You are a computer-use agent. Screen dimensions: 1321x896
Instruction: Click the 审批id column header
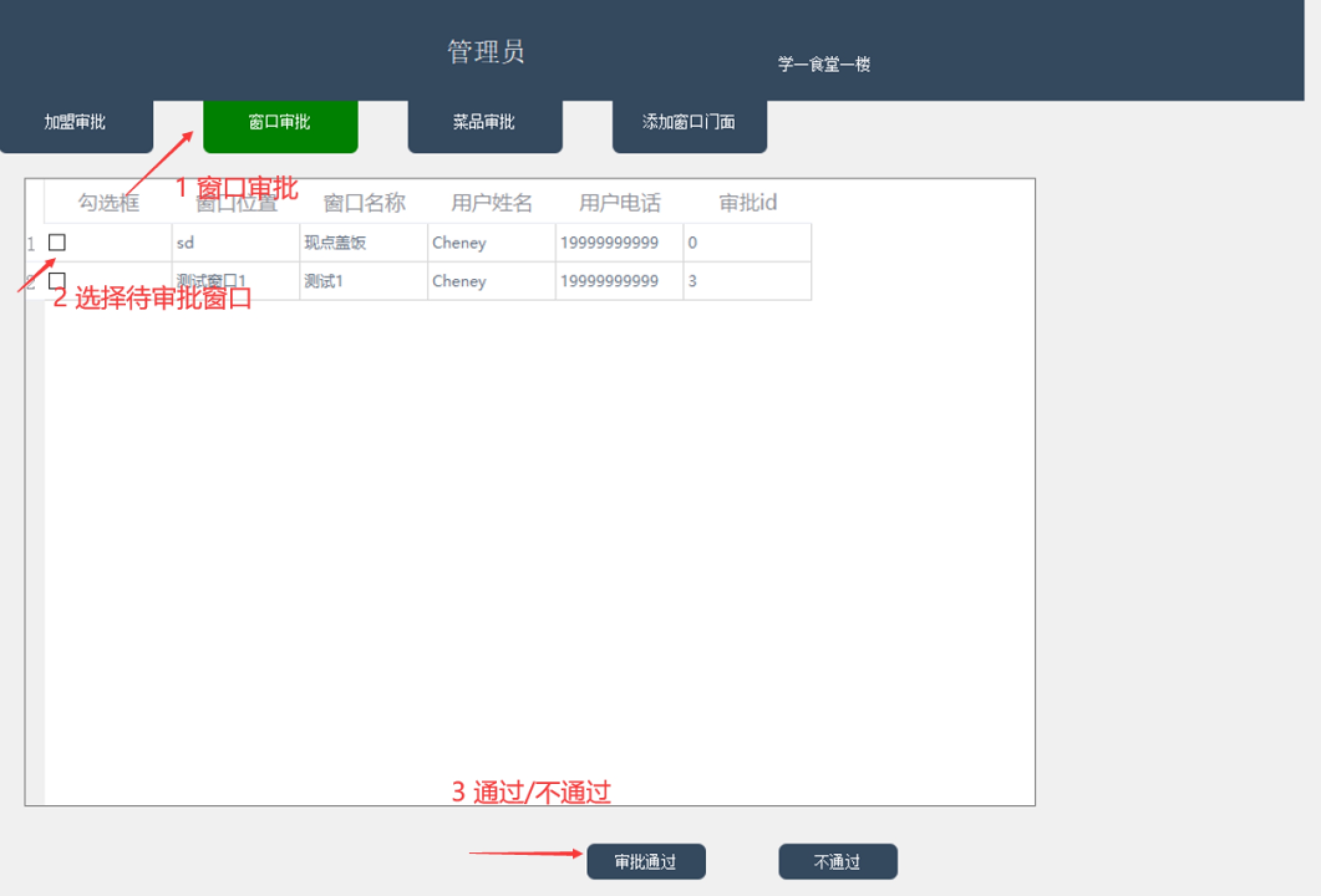748,203
